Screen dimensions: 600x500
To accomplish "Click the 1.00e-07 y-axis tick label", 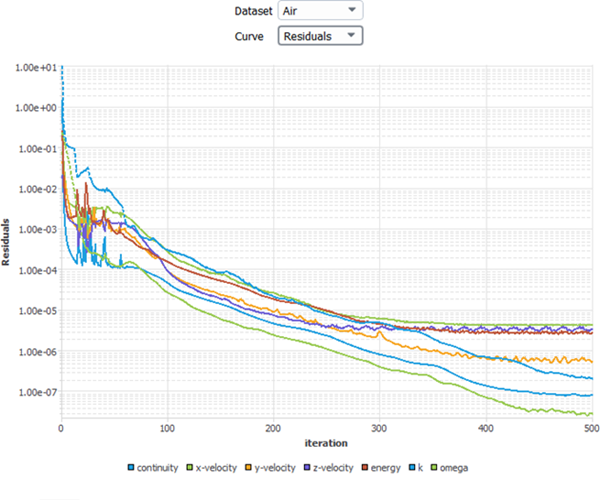I will click(38, 393).
